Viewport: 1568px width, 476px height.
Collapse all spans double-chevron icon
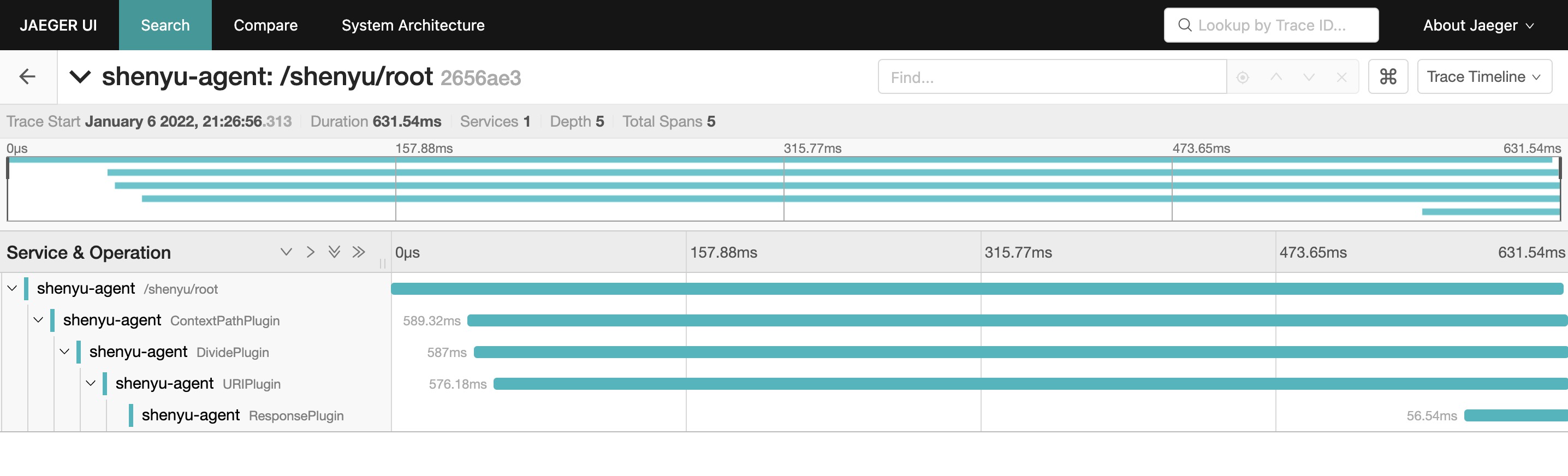[359, 252]
